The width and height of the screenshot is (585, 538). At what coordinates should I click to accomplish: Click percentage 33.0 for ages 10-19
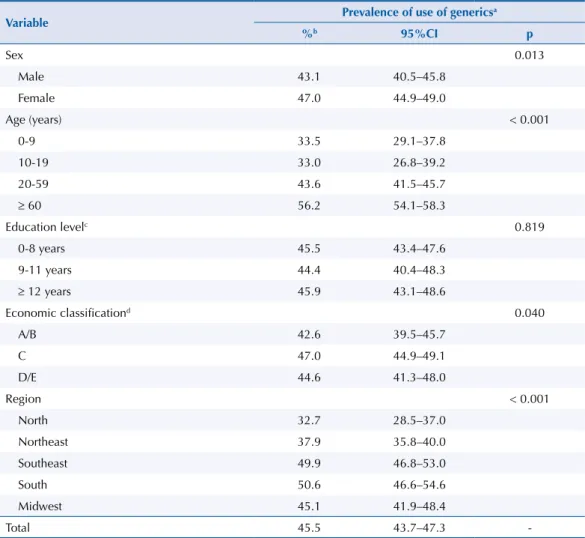(x=309, y=163)
